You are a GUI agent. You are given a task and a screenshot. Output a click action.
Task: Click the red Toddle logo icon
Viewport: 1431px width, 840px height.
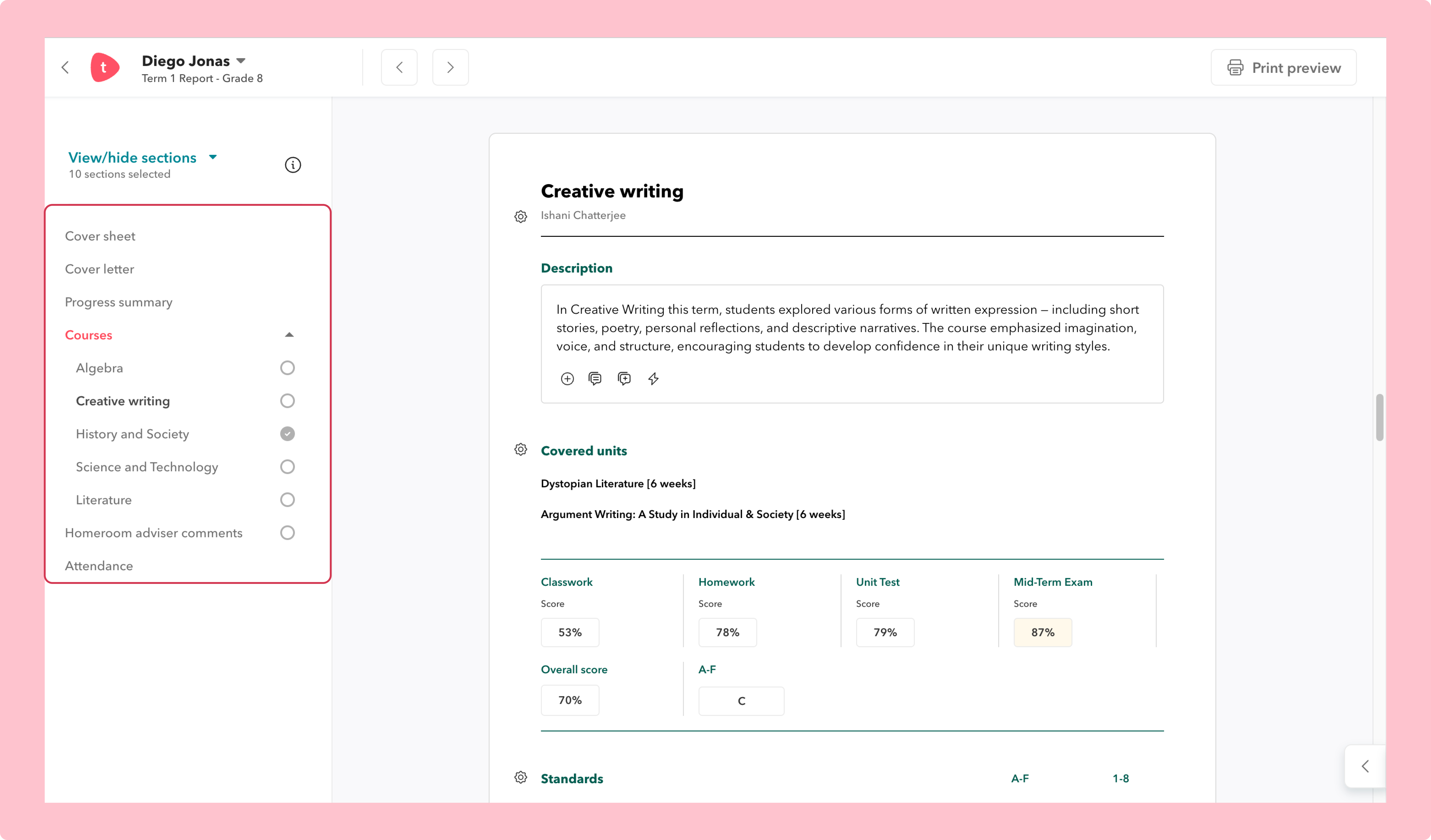(x=105, y=68)
